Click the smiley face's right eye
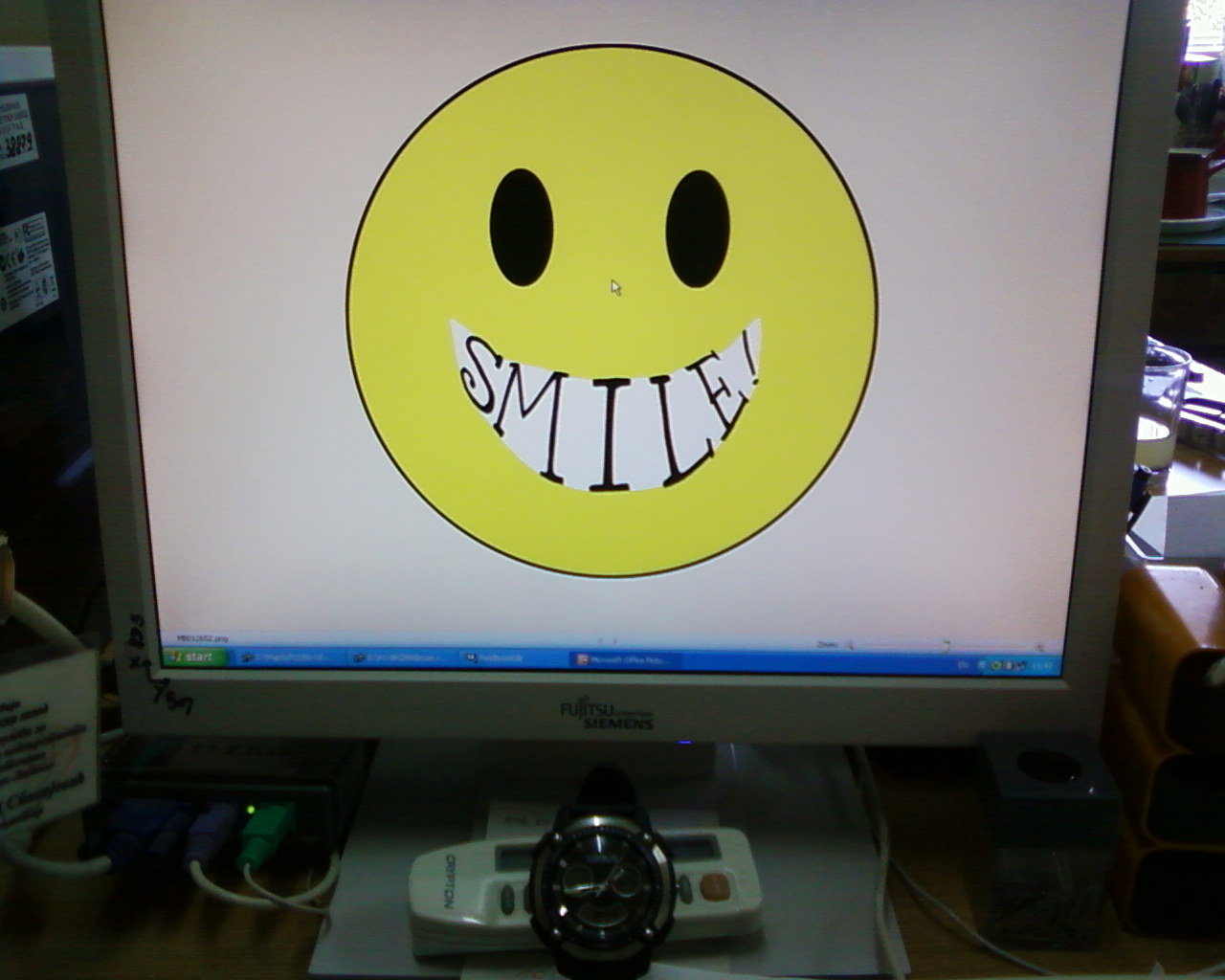Viewport: 1225px width, 980px height. [698, 229]
